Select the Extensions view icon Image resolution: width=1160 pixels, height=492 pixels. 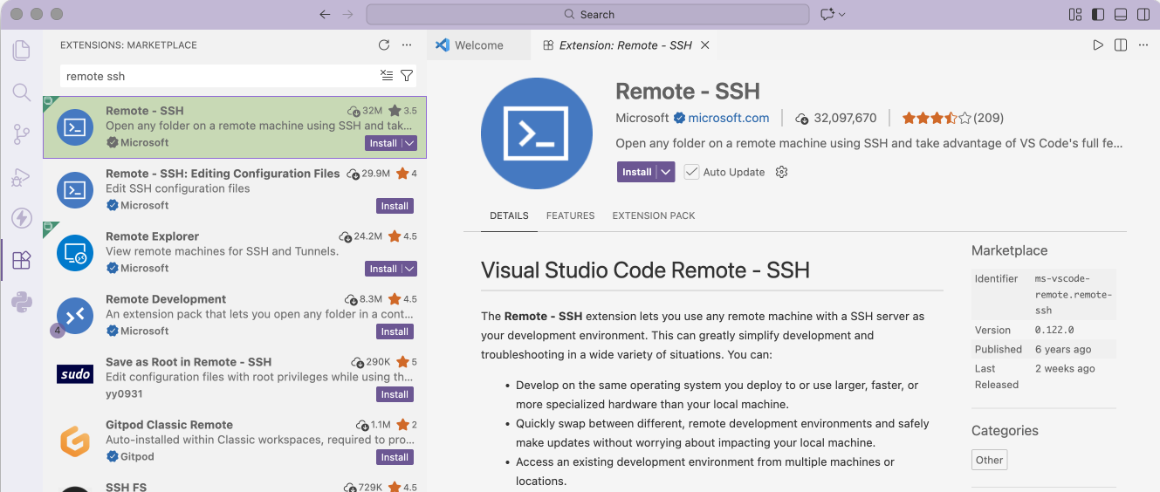[21, 260]
